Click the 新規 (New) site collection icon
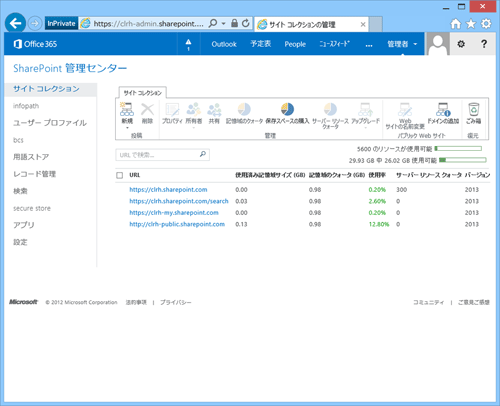 tap(127, 109)
